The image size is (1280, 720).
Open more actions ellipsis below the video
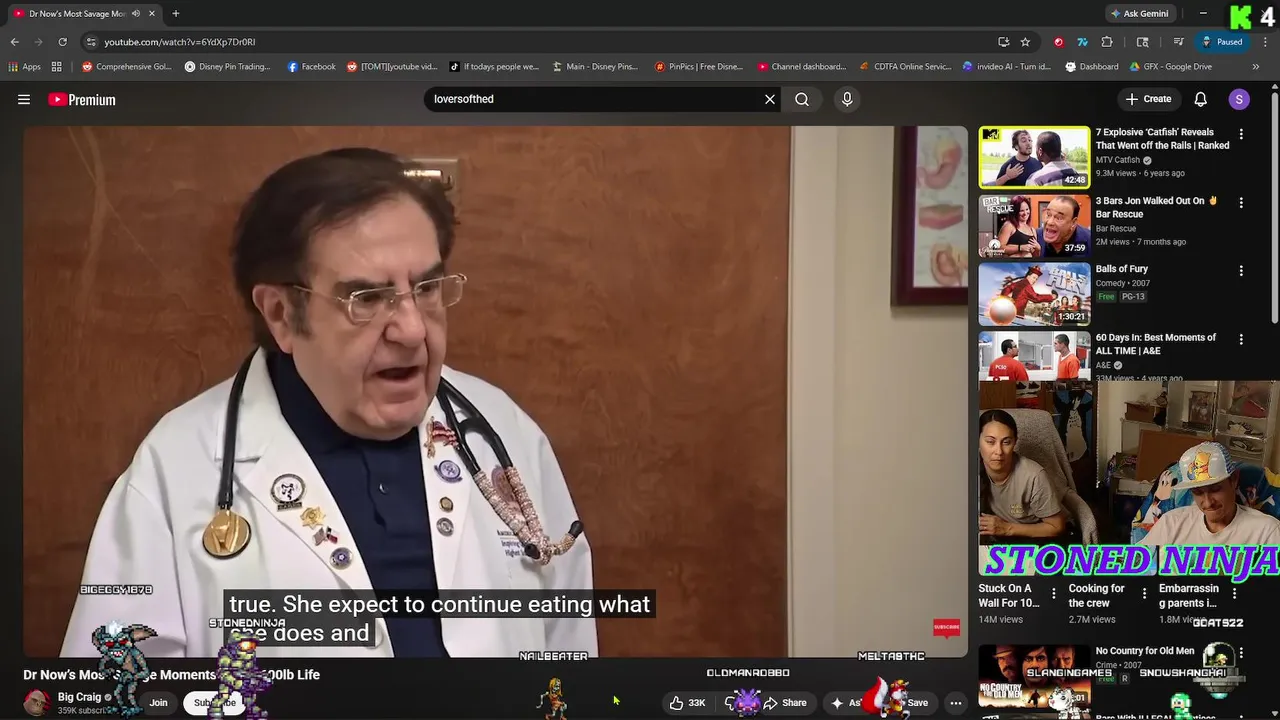[955, 703]
